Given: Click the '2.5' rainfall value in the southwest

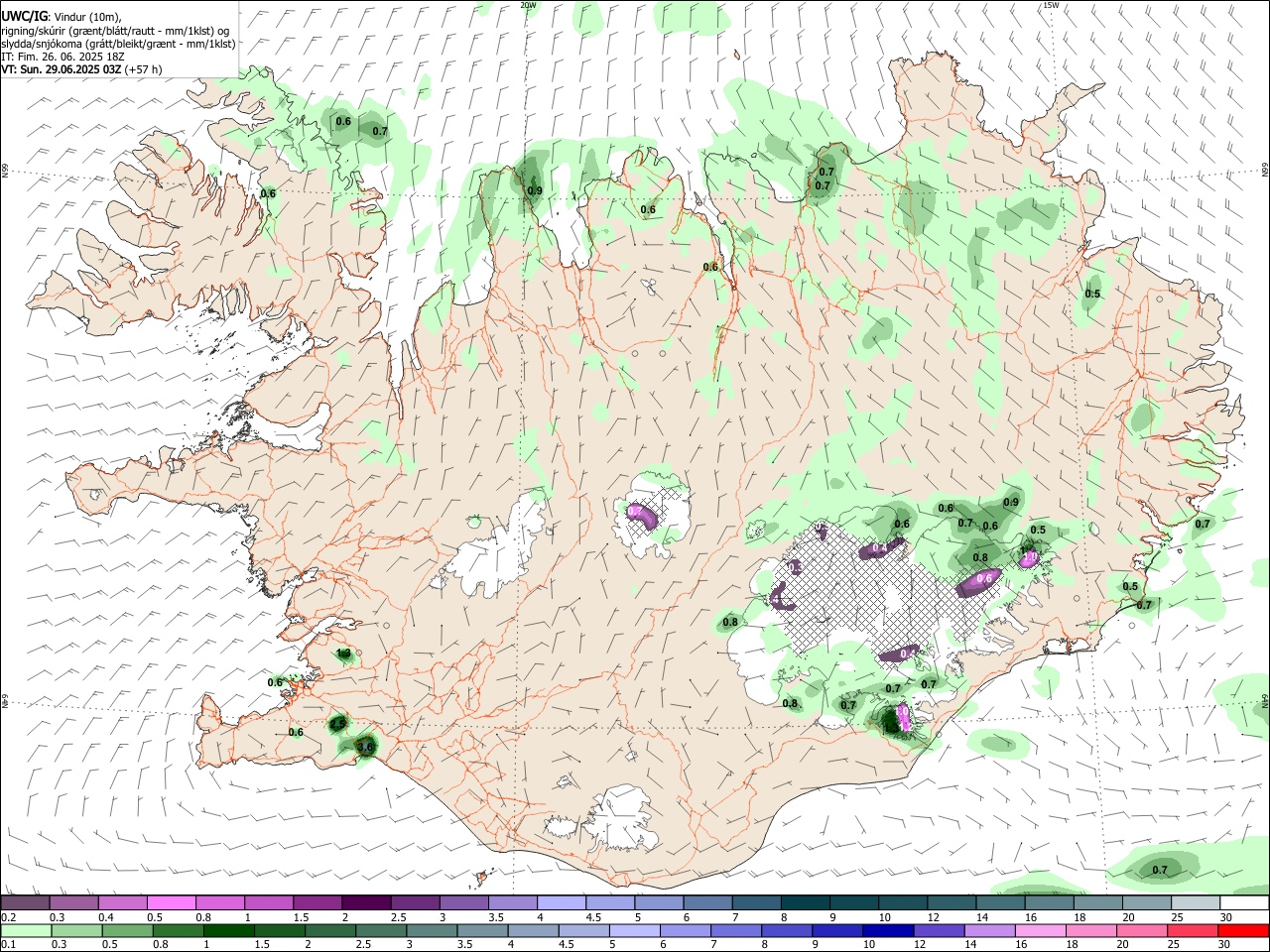Looking at the screenshot, I should tap(338, 724).
